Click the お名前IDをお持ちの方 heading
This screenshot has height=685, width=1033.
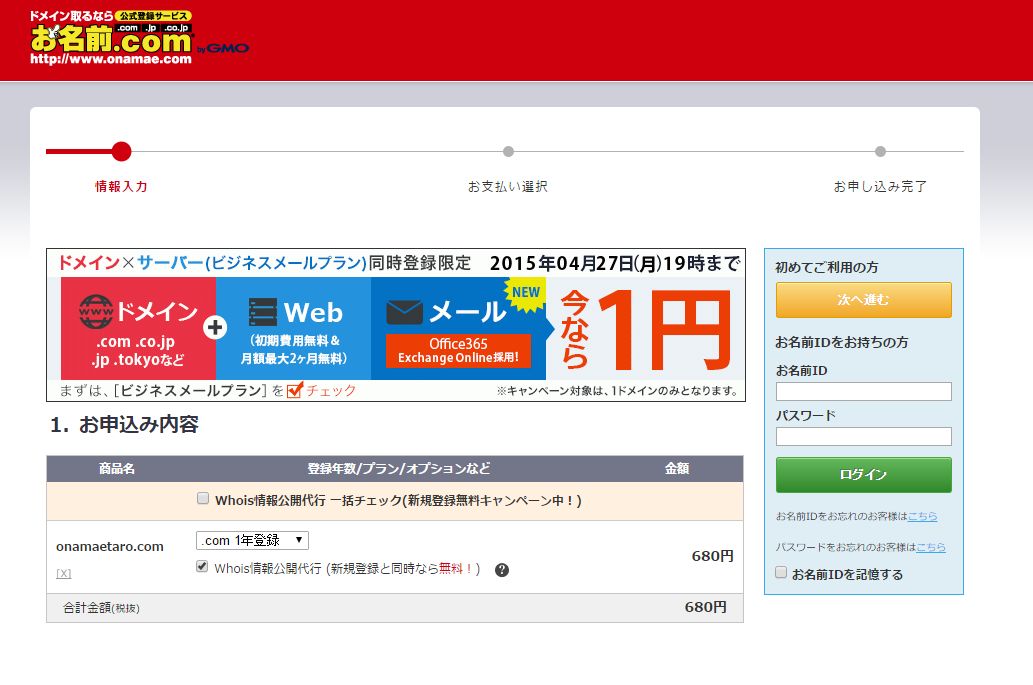coord(842,342)
